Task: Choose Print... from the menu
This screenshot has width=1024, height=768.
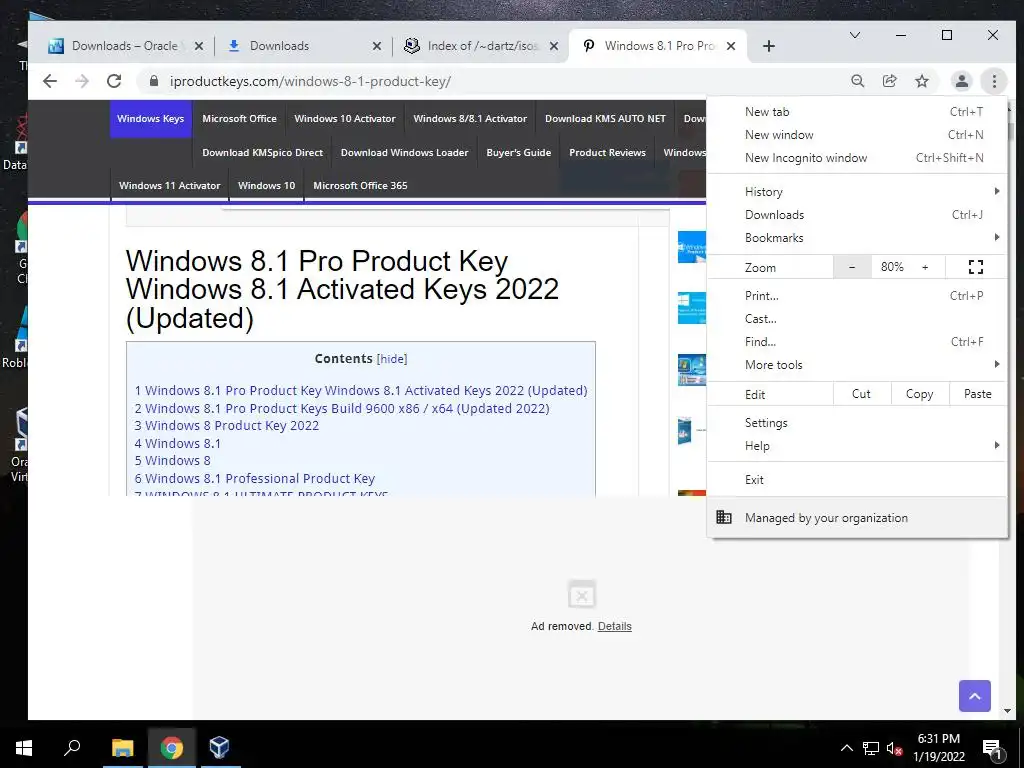Action: click(857, 296)
